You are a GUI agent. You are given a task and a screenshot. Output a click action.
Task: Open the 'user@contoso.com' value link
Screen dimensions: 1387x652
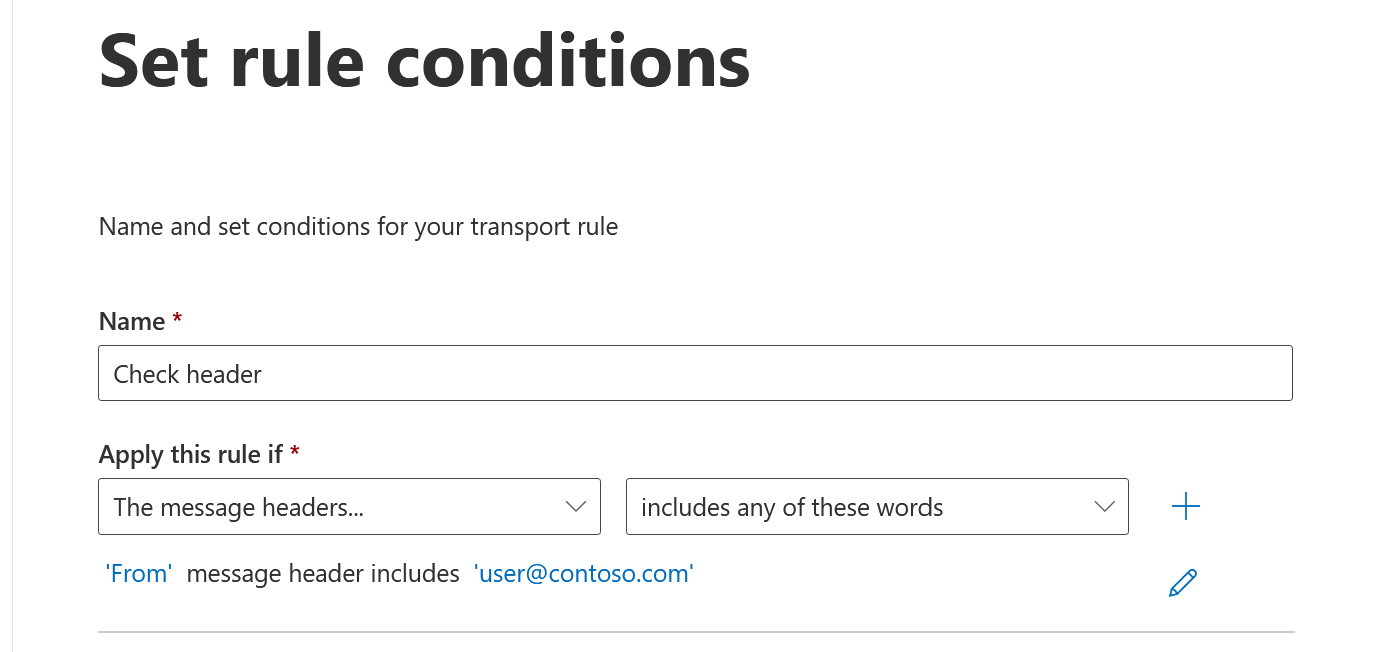pos(584,574)
